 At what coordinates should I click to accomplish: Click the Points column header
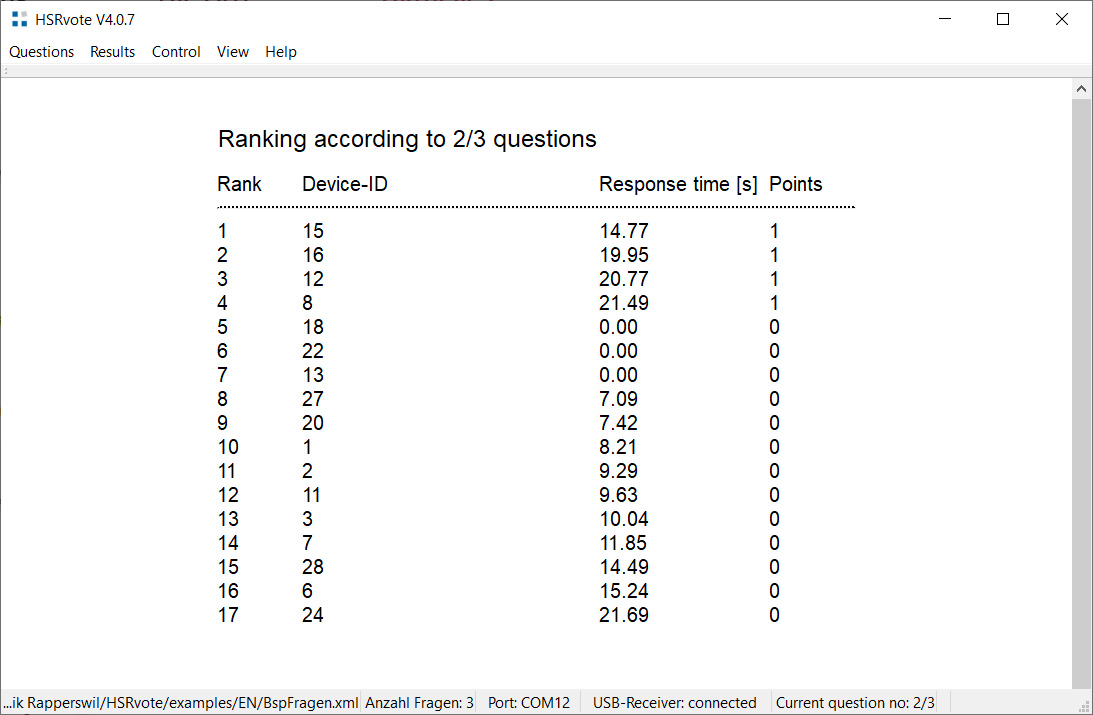click(x=795, y=184)
